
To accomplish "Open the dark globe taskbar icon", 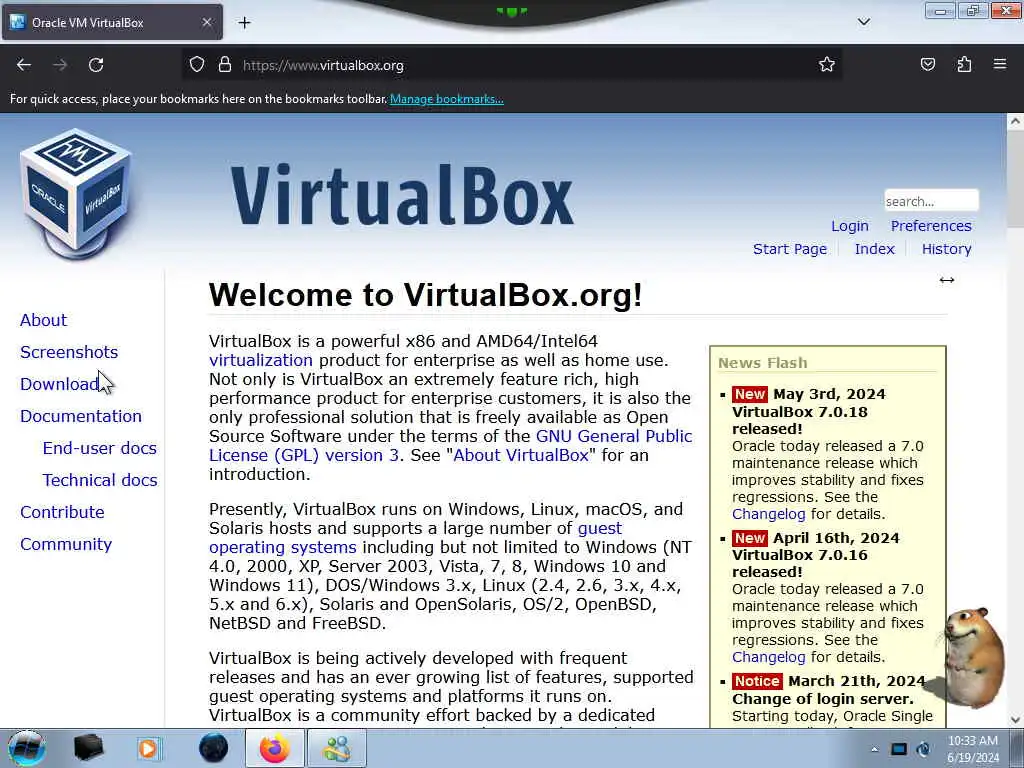I will tap(213, 748).
